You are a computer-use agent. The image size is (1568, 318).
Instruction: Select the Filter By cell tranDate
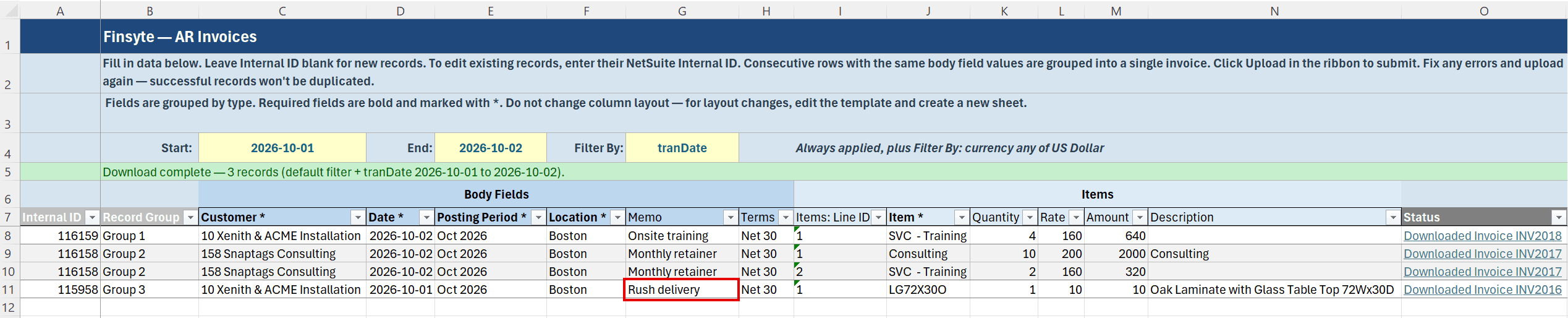click(682, 148)
